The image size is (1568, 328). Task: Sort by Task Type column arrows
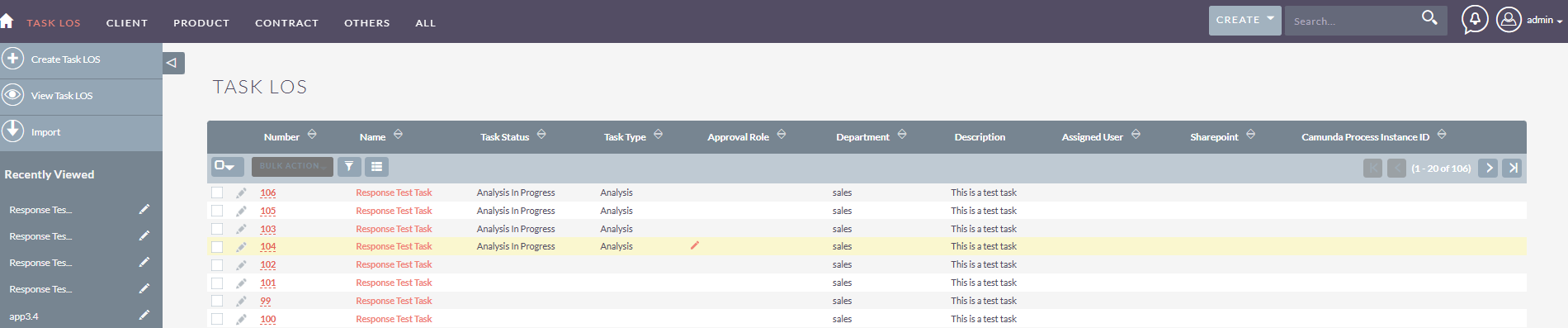[658, 134]
